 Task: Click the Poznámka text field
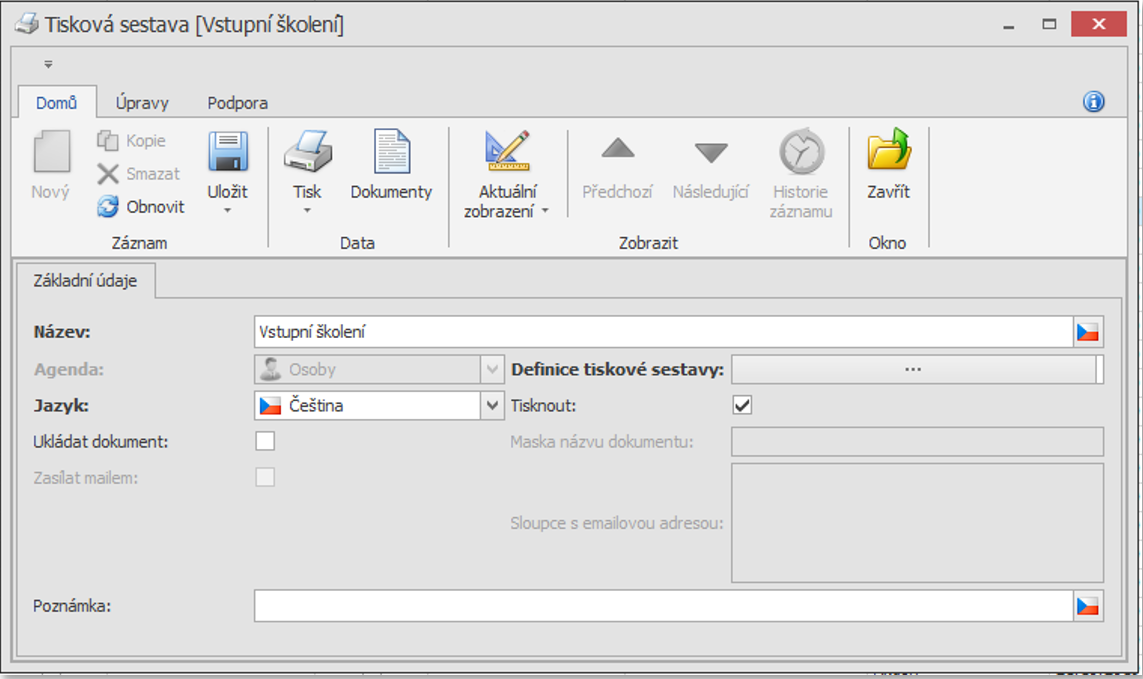(663, 606)
